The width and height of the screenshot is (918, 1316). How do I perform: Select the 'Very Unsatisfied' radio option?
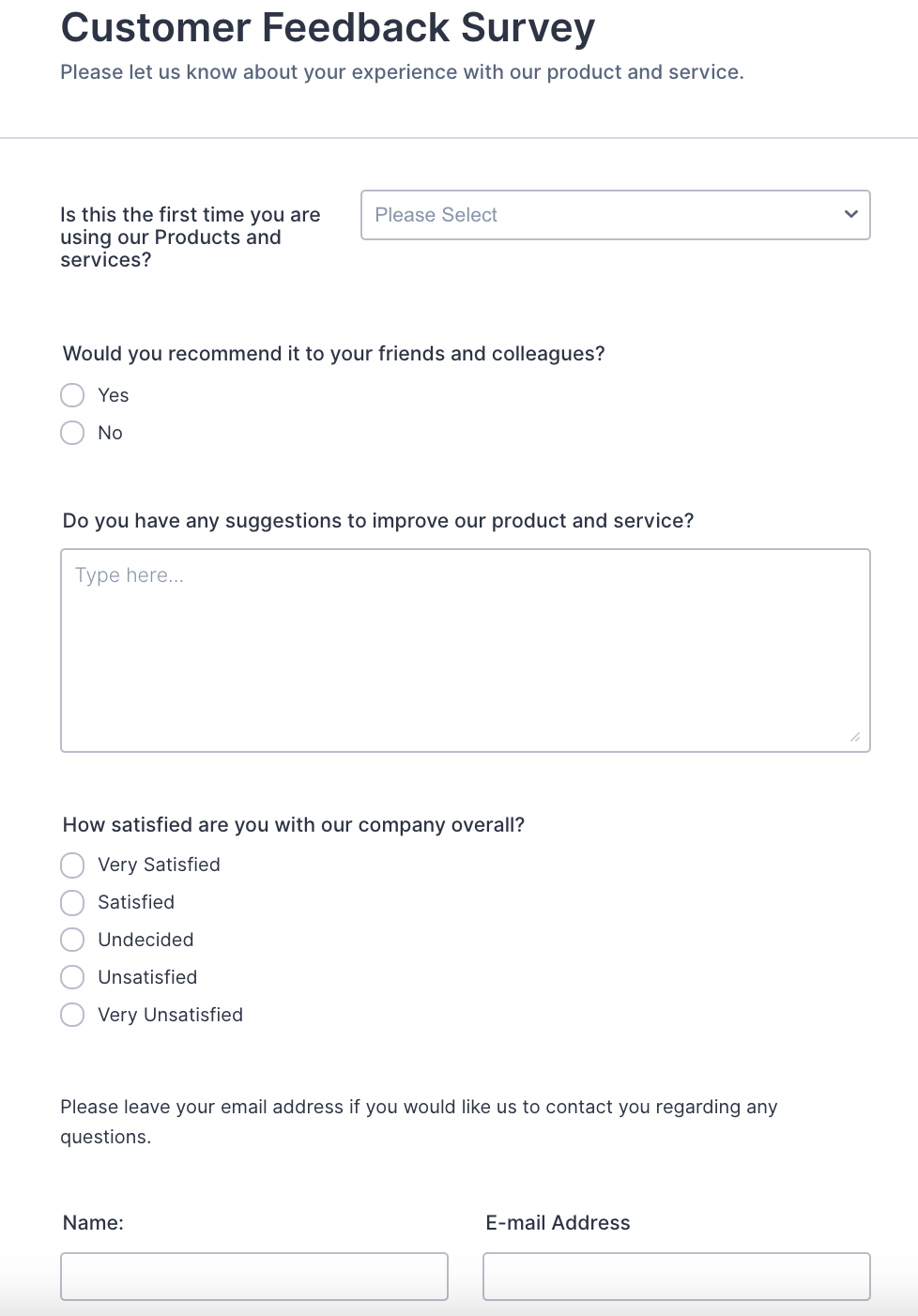(x=72, y=1015)
